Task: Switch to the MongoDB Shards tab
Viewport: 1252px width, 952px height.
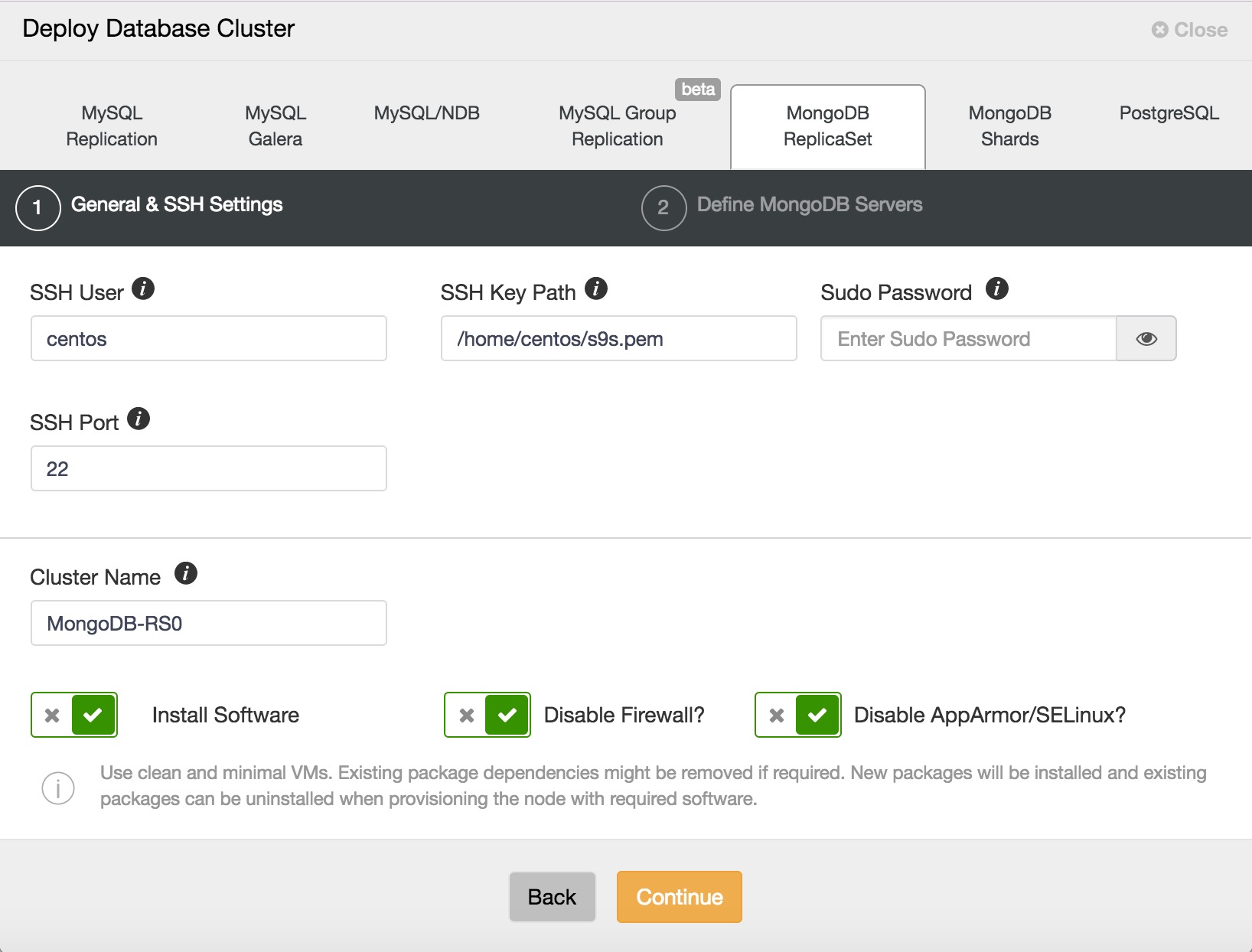Action: click(1010, 126)
